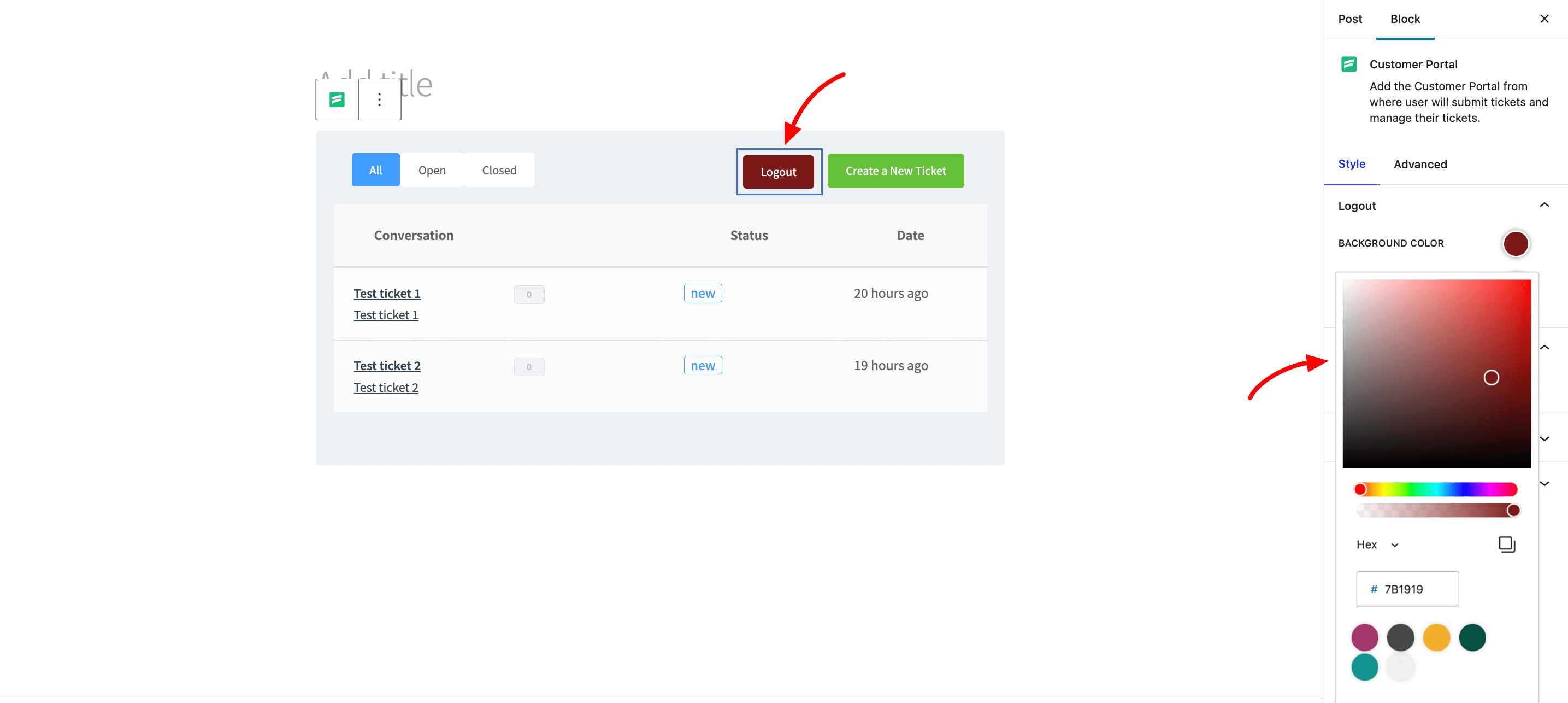The width and height of the screenshot is (1568, 703).
Task: Click the Logout button in portal preview
Action: [780, 171]
